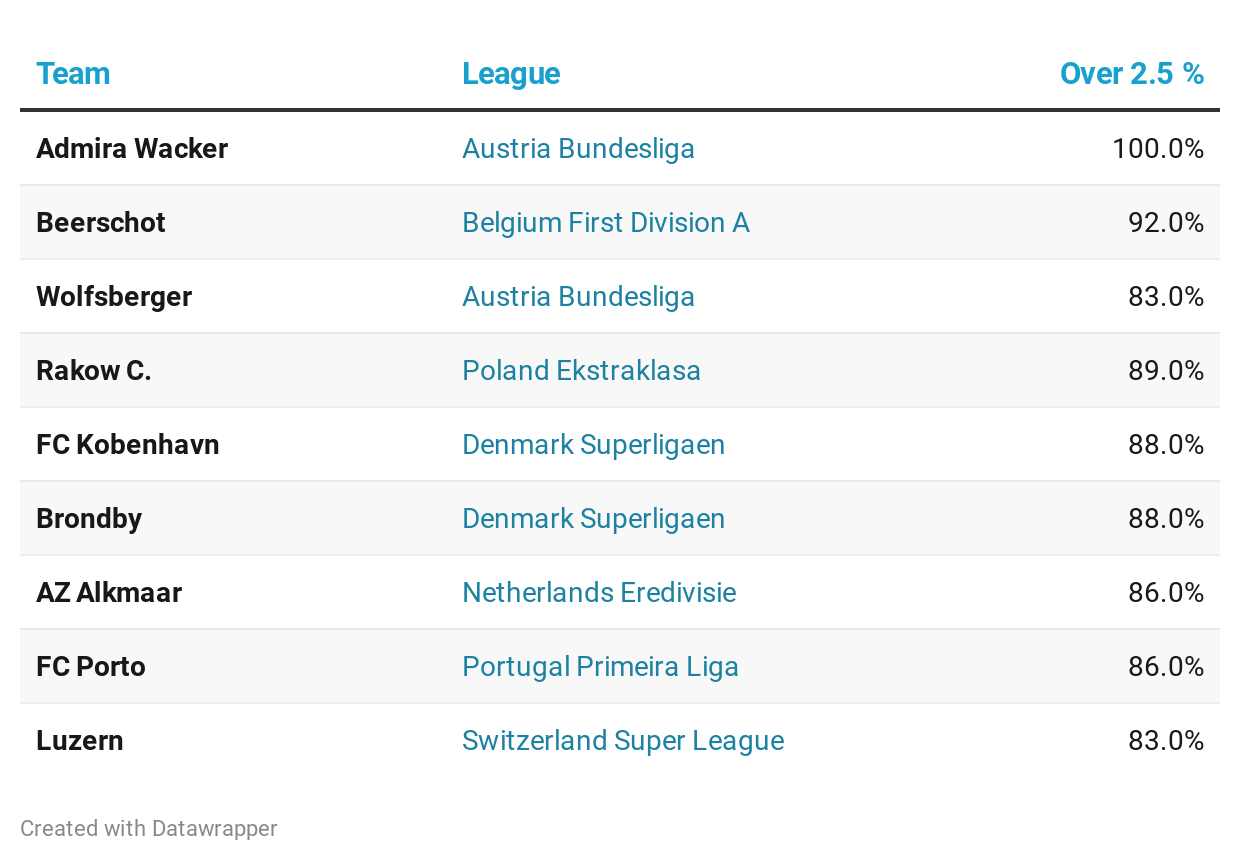1240x862 pixels.
Task: Sort by Over 2.5 % header
Action: click(x=1131, y=74)
